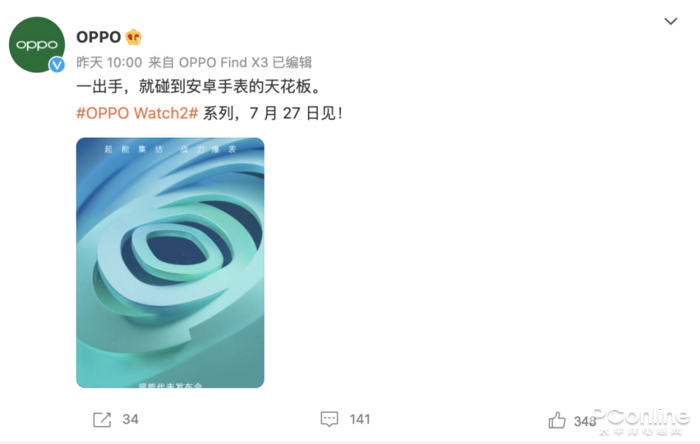
Task: Click the comment count 141
Action: [360, 419]
